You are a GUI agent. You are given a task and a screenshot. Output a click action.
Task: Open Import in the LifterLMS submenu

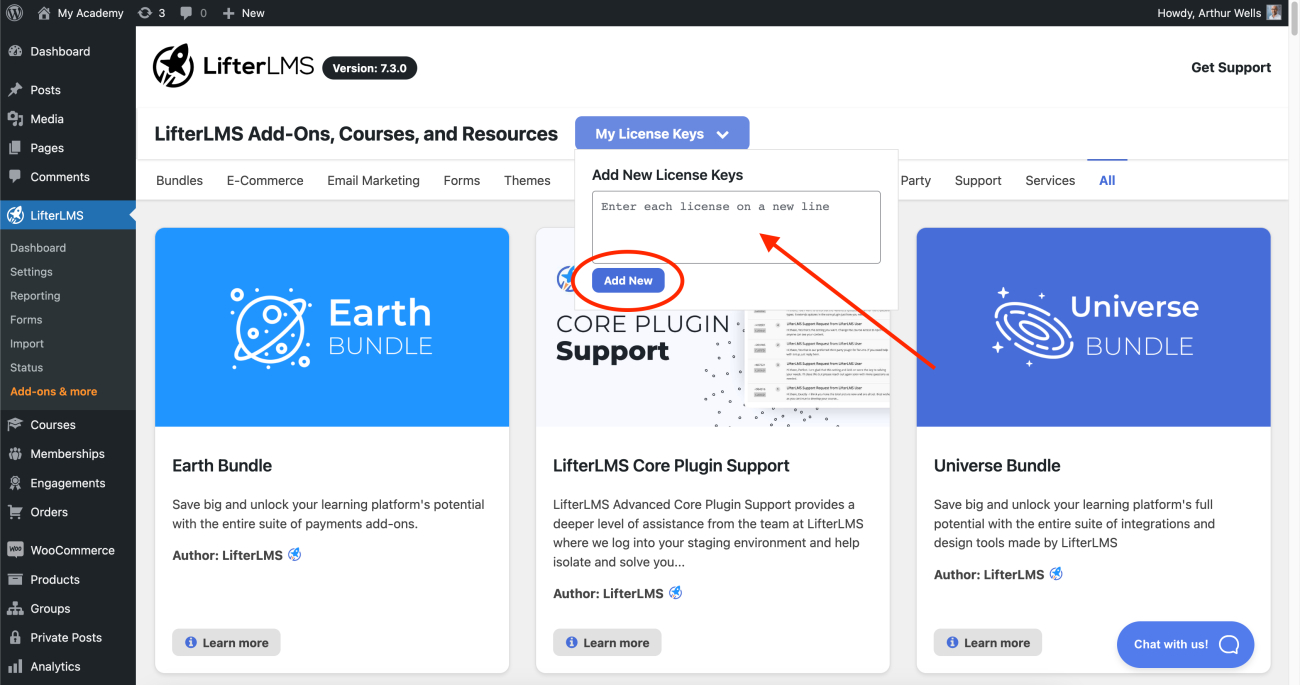point(27,344)
